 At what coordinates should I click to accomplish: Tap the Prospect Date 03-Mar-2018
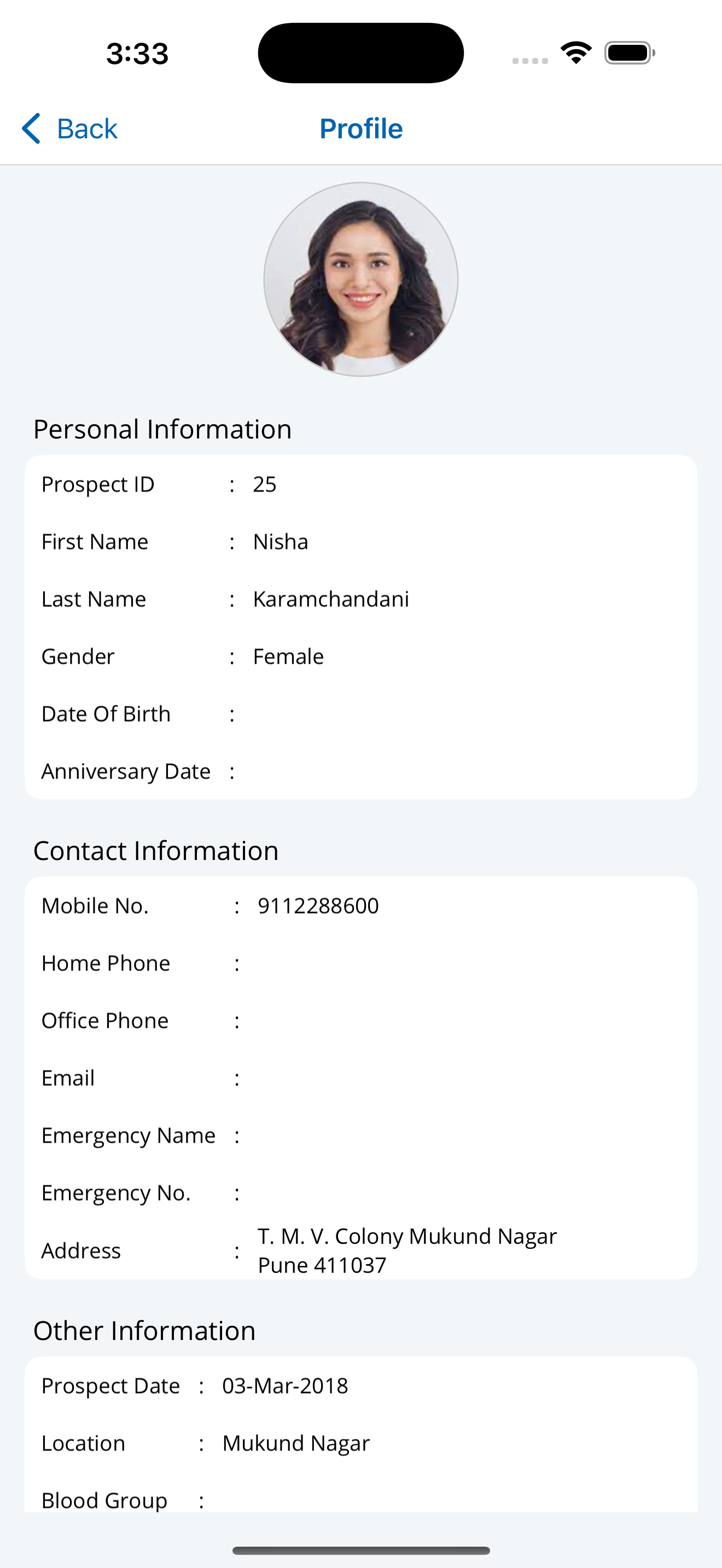point(285,1386)
